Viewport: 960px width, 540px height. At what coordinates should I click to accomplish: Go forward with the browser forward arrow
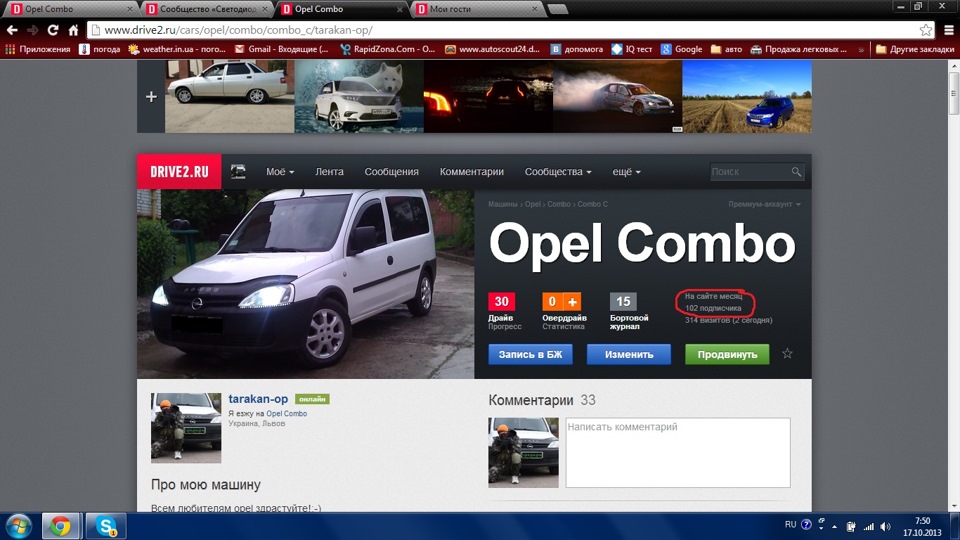[32, 30]
